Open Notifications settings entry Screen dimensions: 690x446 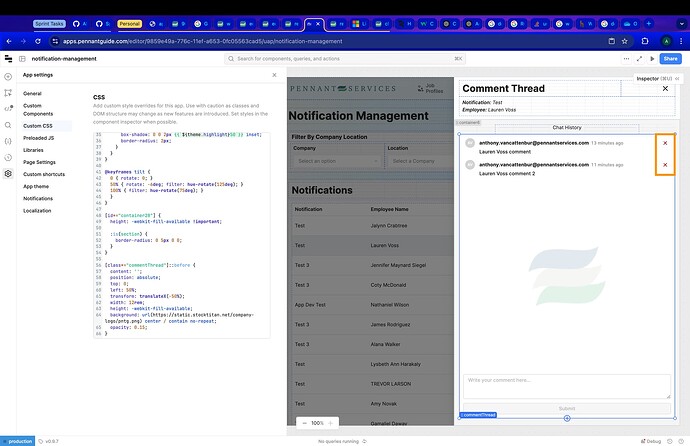click(x=38, y=199)
